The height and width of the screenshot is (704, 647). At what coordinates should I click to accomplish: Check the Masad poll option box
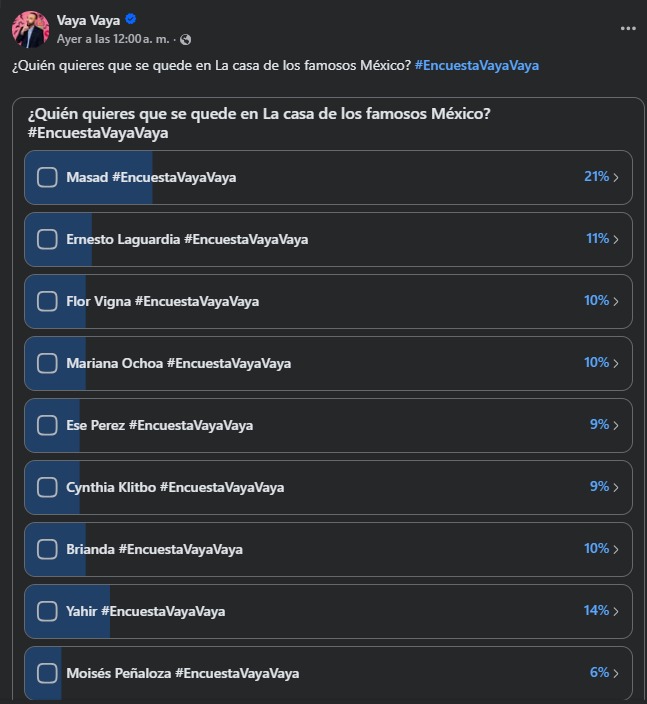point(47,177)
